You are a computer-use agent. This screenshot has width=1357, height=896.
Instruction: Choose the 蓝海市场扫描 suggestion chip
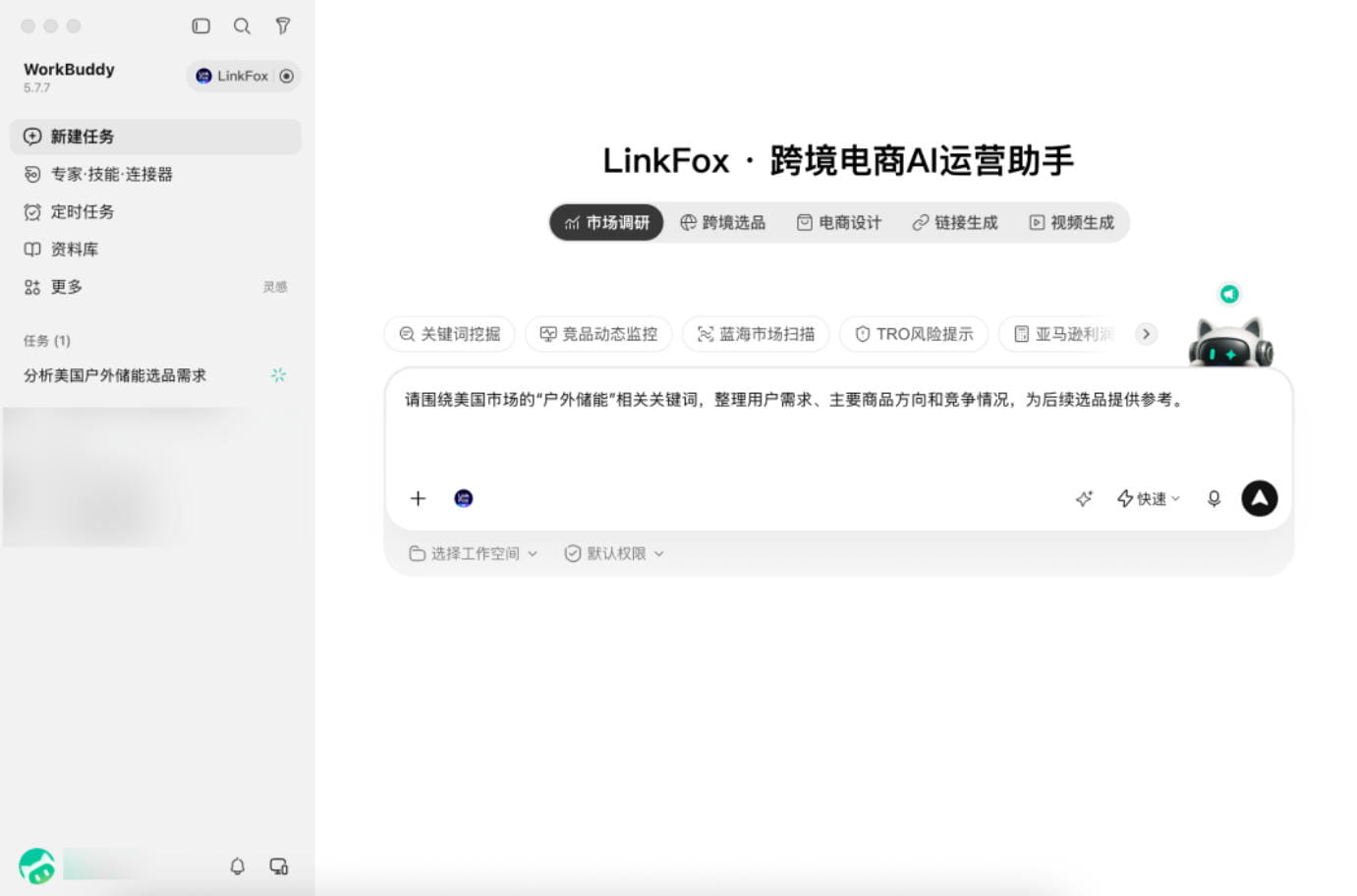[x=756, y=334]
